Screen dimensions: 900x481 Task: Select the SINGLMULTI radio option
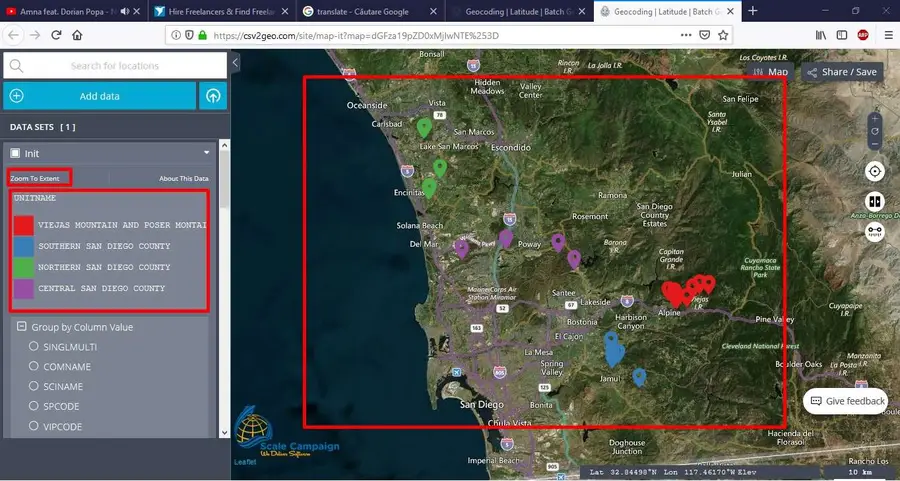coord(34,346)
